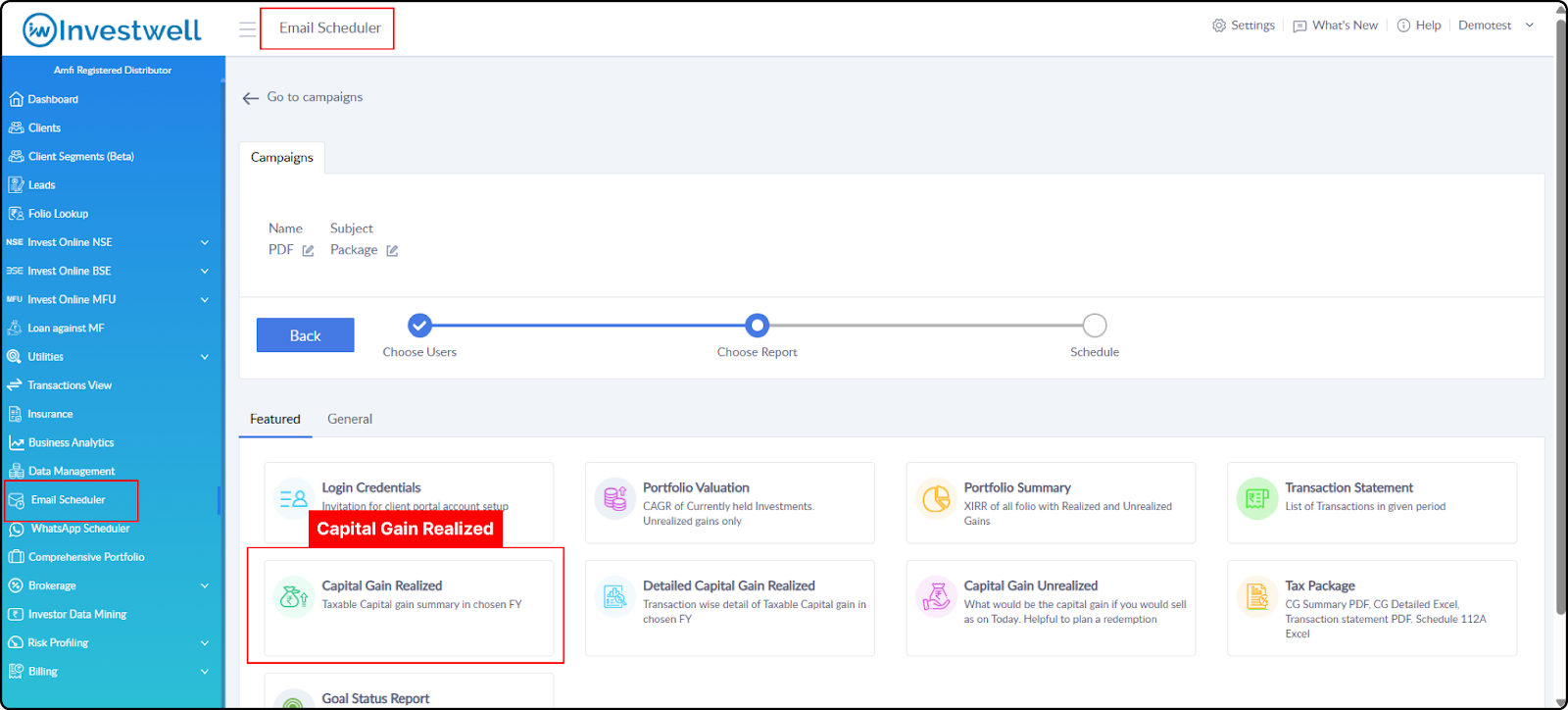Open the Go to campaigns link
1568x710 pixels.
(x=315, y=97)
